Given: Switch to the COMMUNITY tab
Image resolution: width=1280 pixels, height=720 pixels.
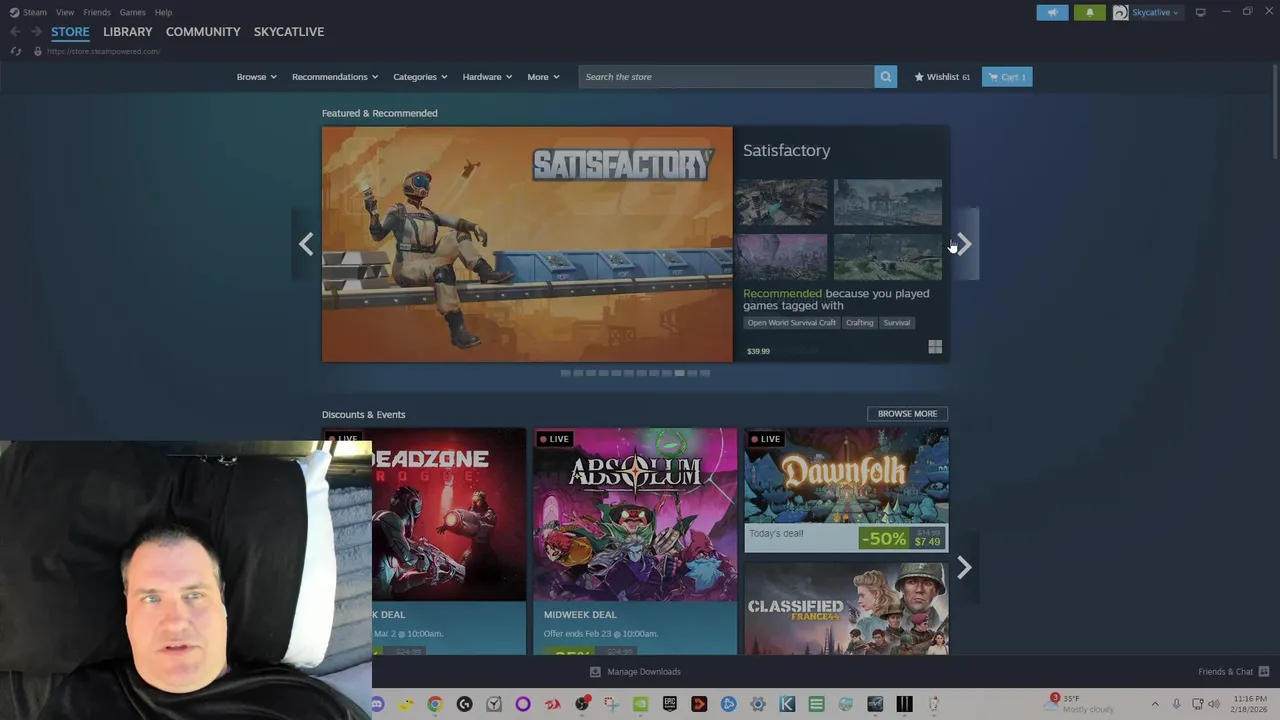Looking at the screenshot, I should coord(203,32).
